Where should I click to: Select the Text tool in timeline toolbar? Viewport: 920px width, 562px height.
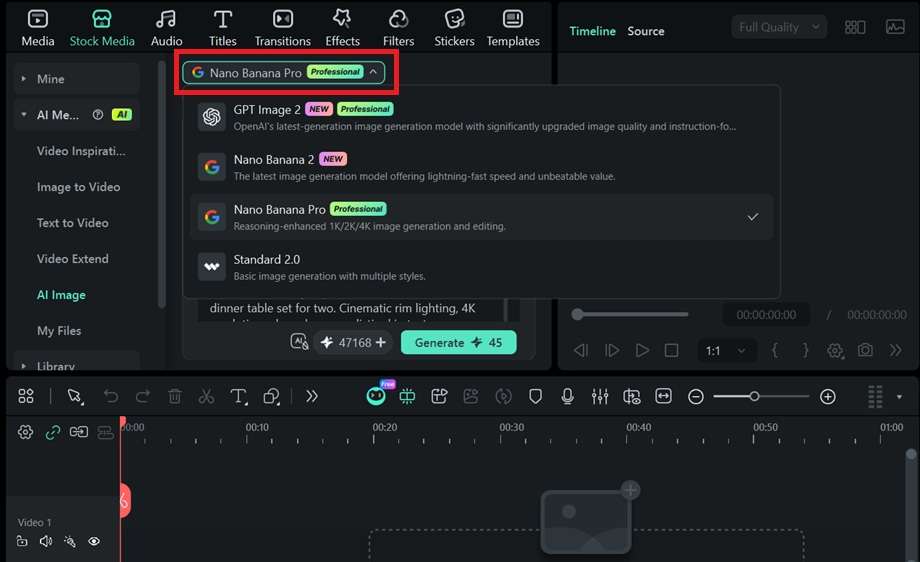click(x=239, y=397)
